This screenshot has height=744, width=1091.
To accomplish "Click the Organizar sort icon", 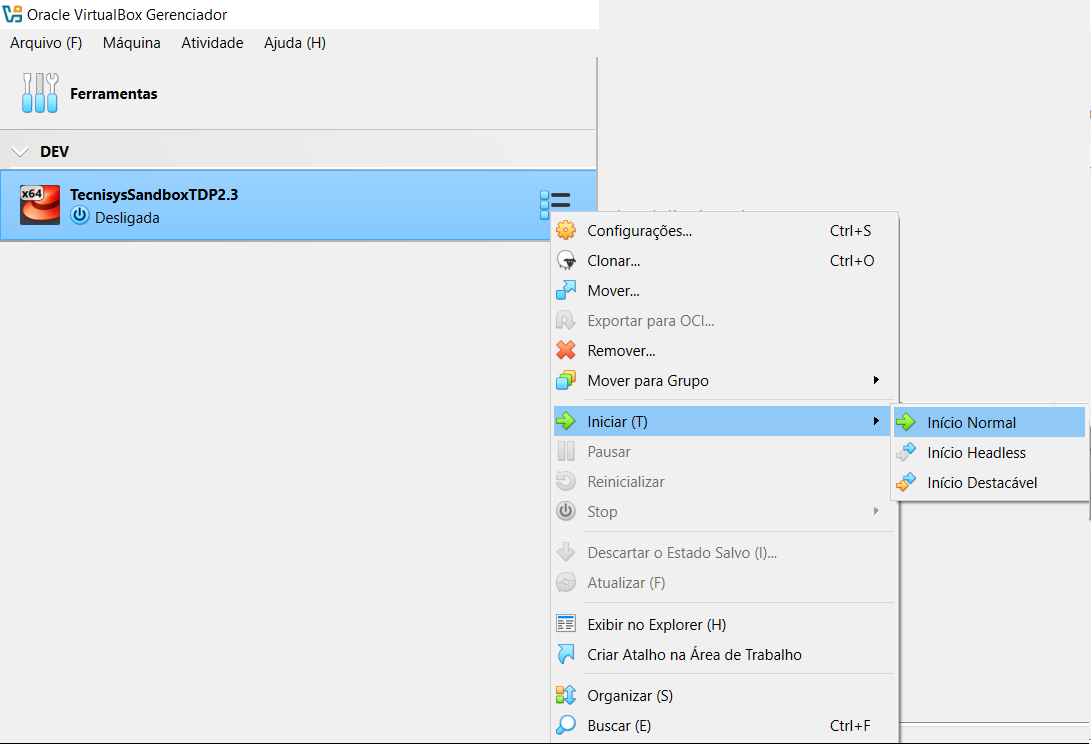I will point(566,695).
